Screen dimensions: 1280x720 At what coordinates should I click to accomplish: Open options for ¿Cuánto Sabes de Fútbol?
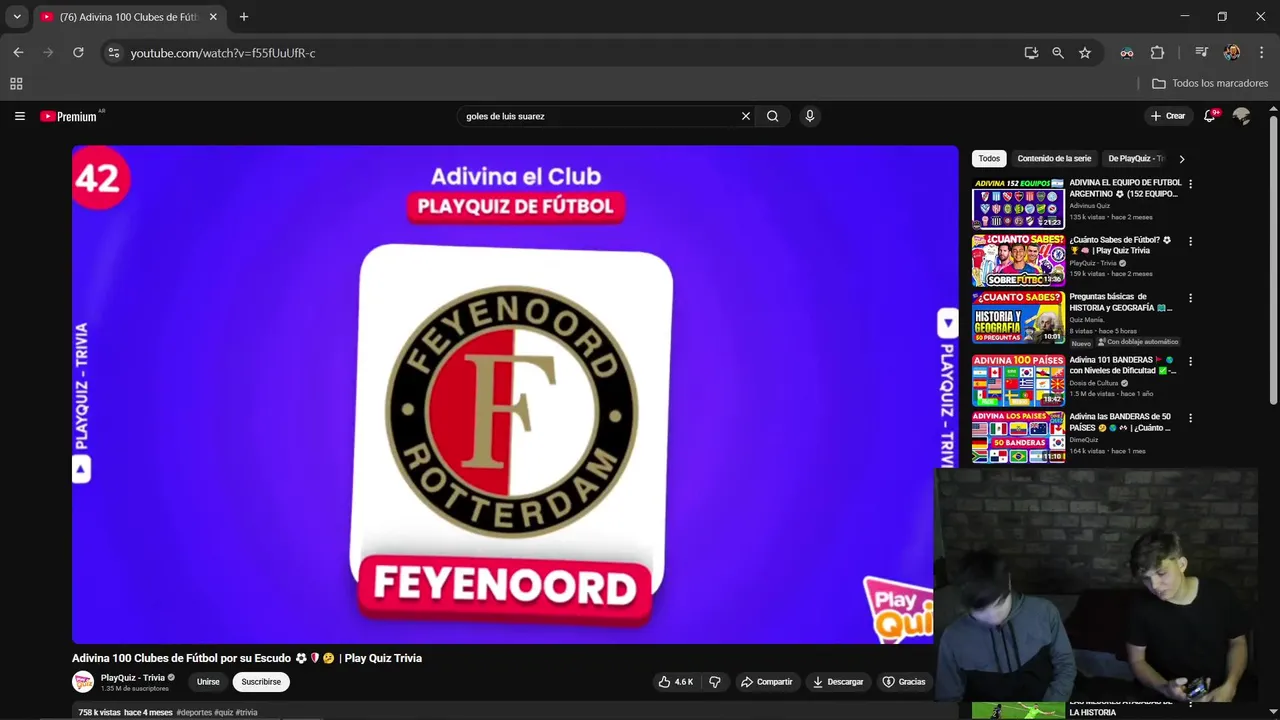[x=1190, y=241]
